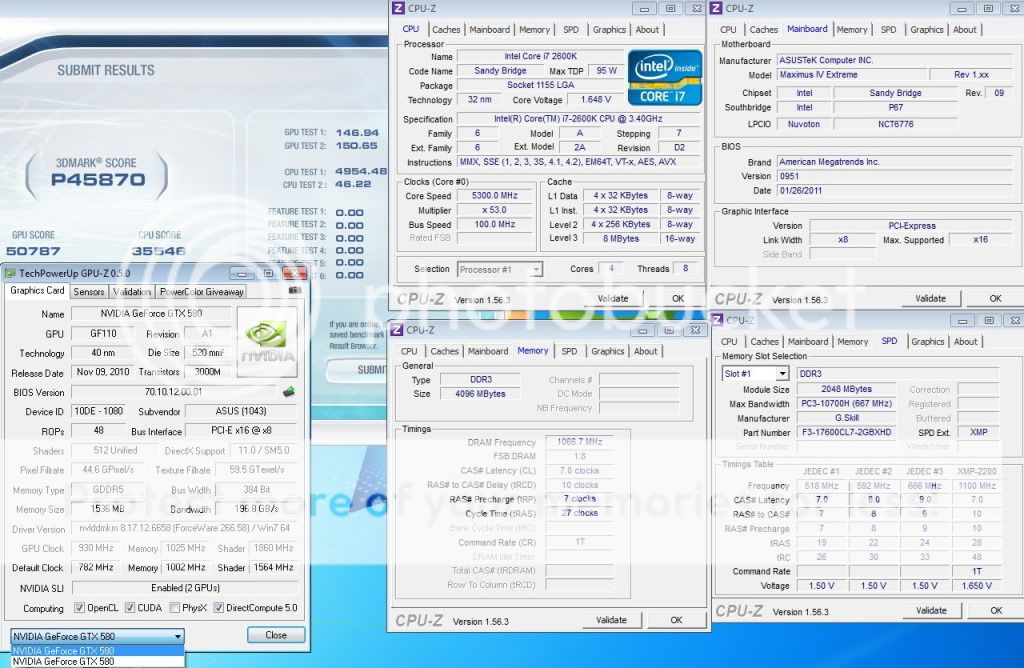Toggle the OpenCL checkbox
Screen dimensions: 1024x668
click(x=80, y=608)
